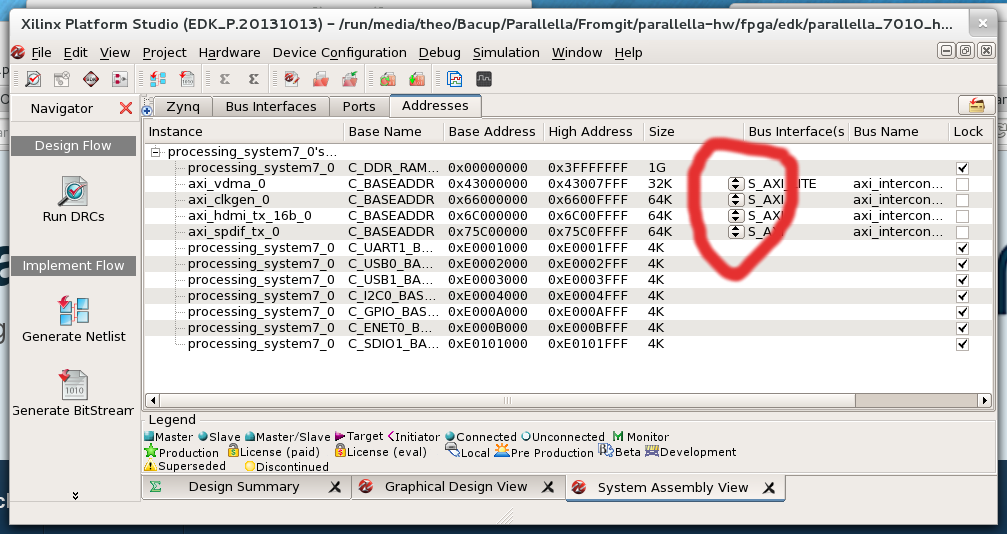Click the Generate Netlist toolbar icon
The height and width of the screenshot is (534, 1007).
pyautogui.click(x=158, y=79)
